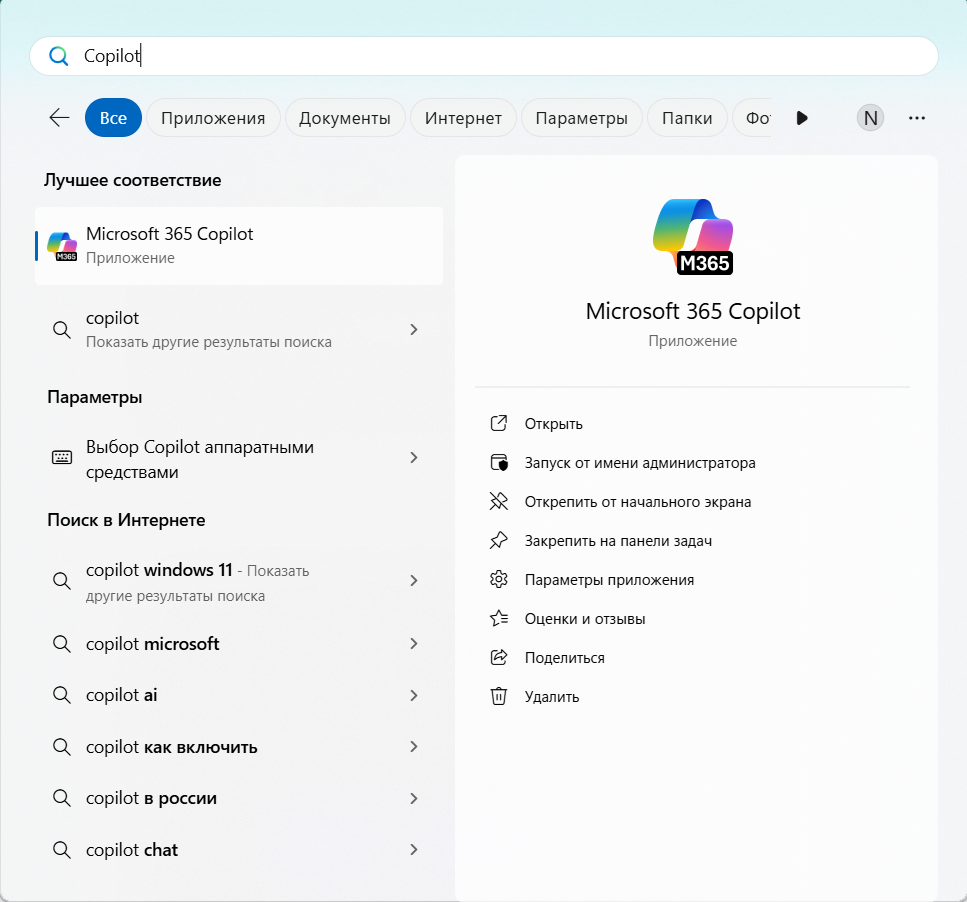Click magnifier icon beside 'copilot как включить'
Screen dimensions: 967x902
tap(62, 747)
